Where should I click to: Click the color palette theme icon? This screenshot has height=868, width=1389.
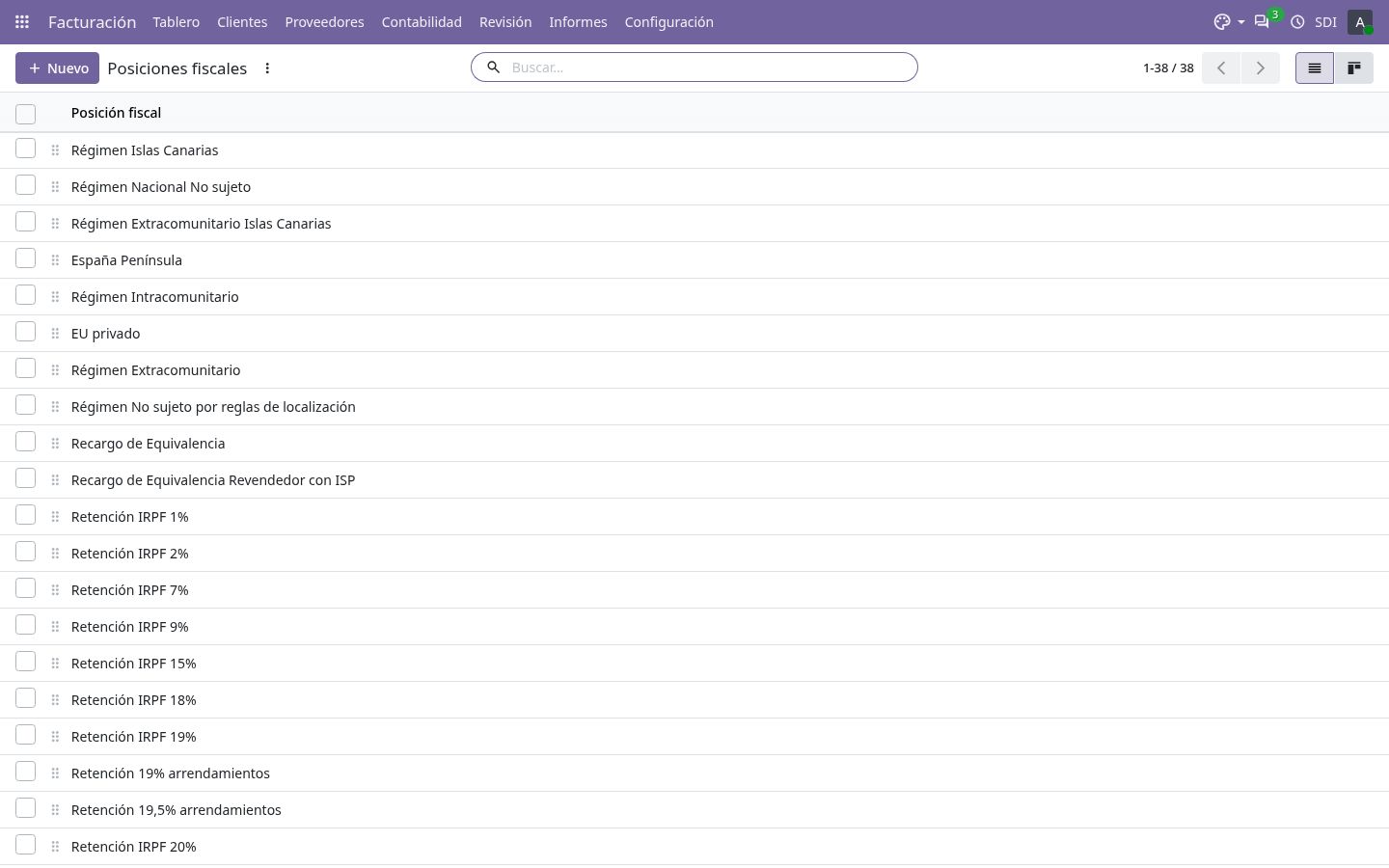click(1222, 21)
